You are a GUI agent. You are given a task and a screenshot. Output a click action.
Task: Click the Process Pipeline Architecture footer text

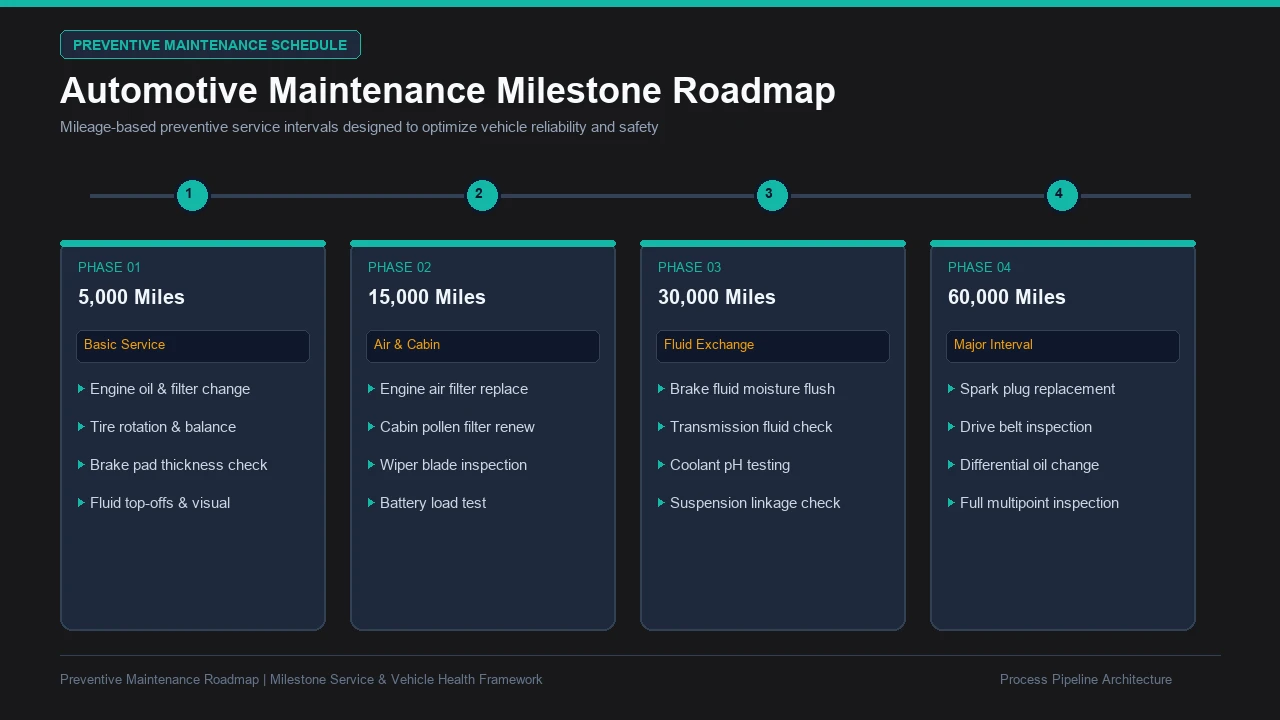click(1086, 680)
